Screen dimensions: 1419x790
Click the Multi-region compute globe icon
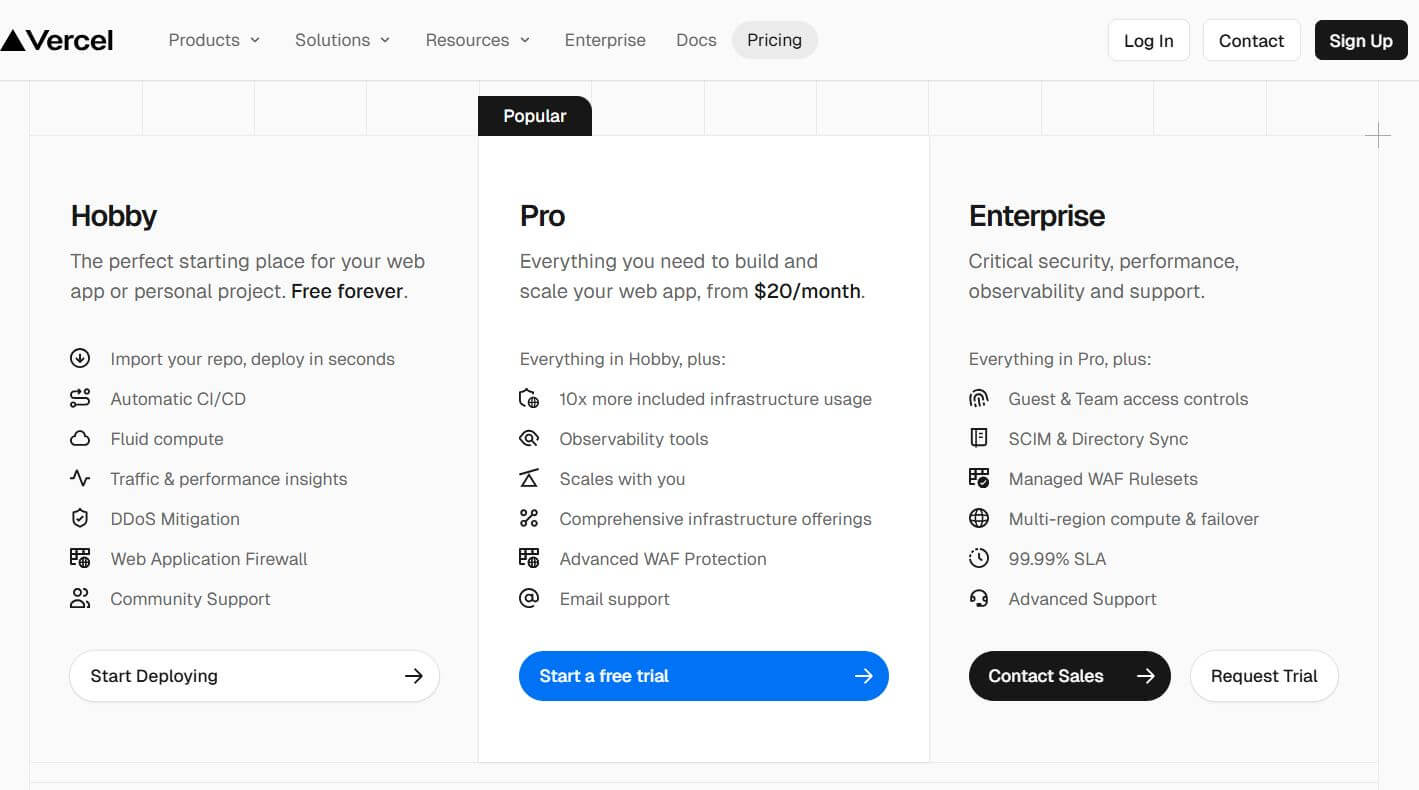[979, 519]
